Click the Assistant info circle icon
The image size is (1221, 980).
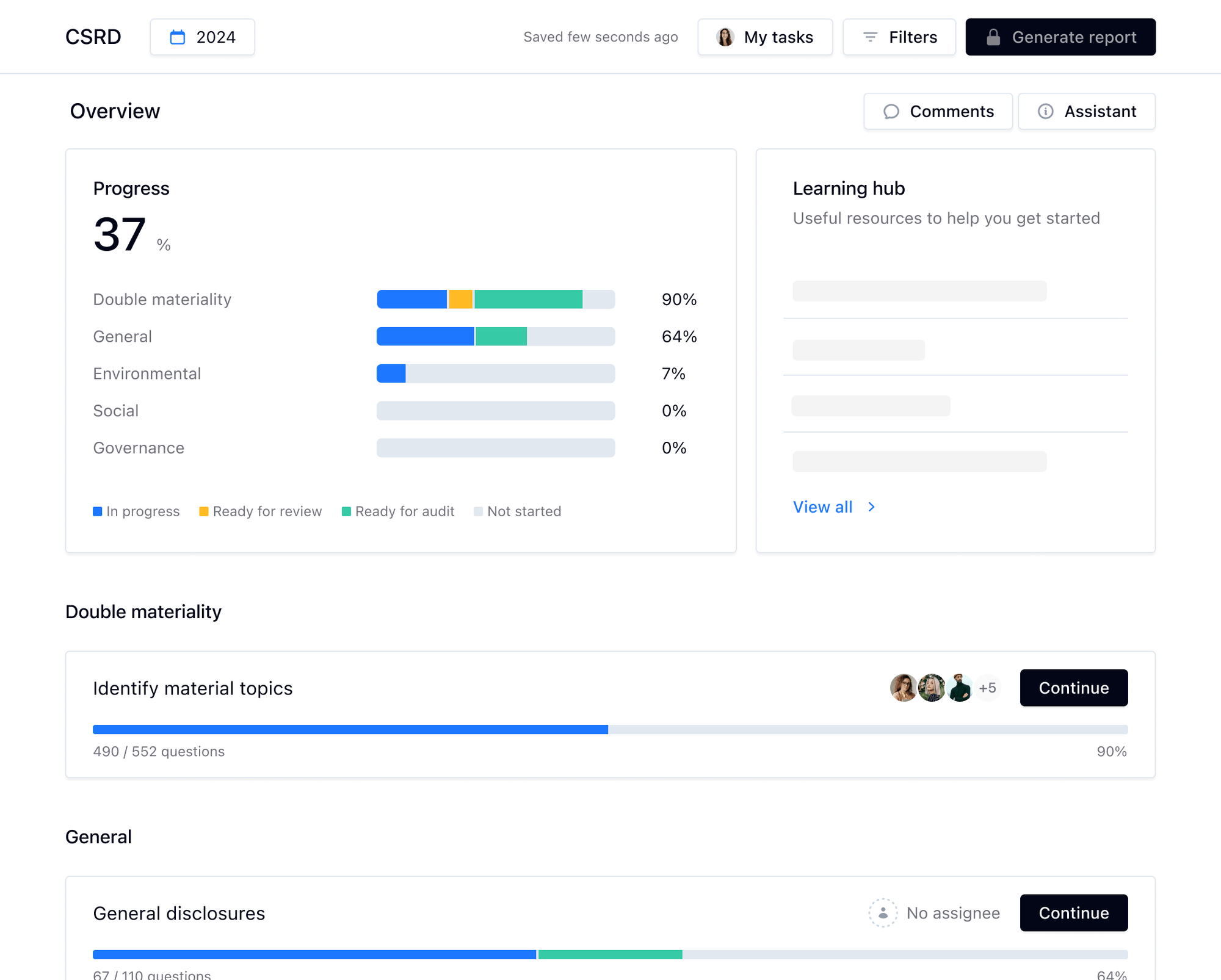[1045, 112]
